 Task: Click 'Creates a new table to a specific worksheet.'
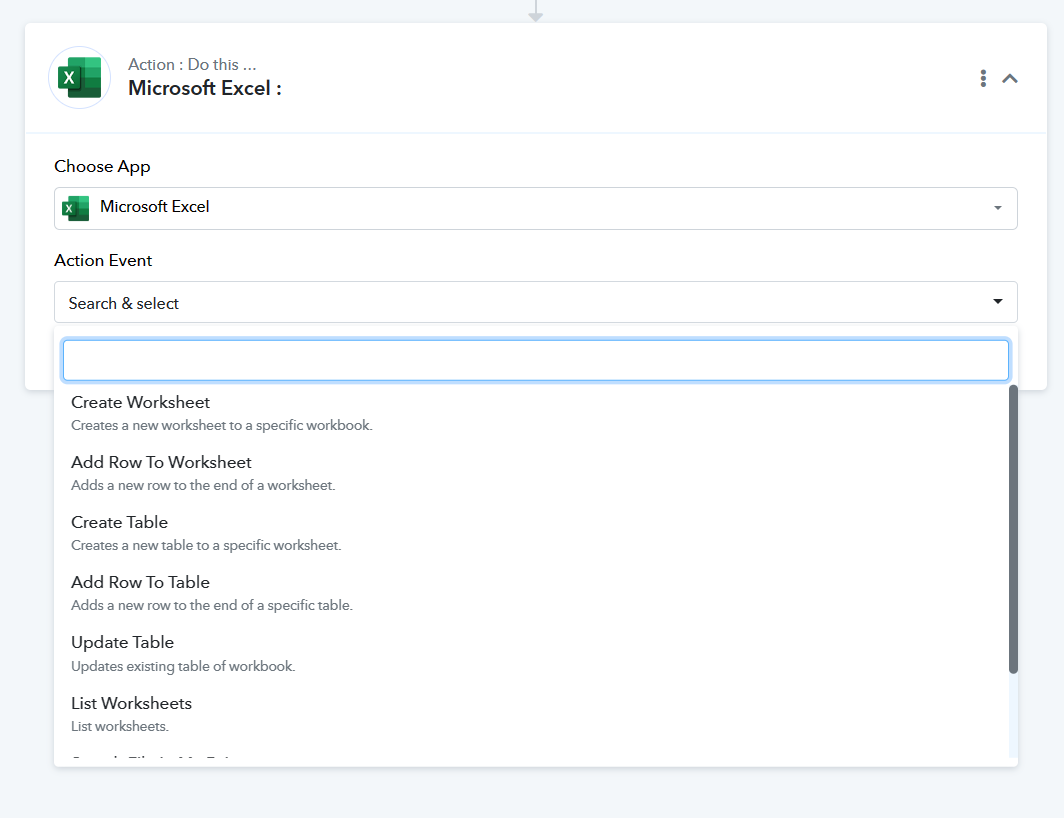pos(206,546)
